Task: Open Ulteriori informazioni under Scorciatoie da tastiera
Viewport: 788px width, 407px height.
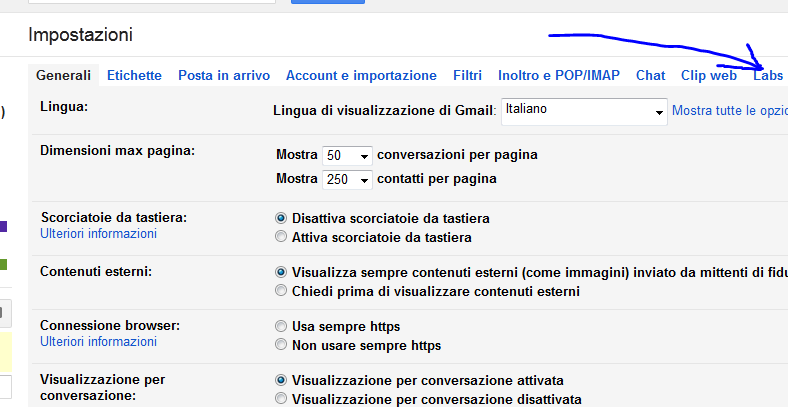Action: tap(98, 234)
